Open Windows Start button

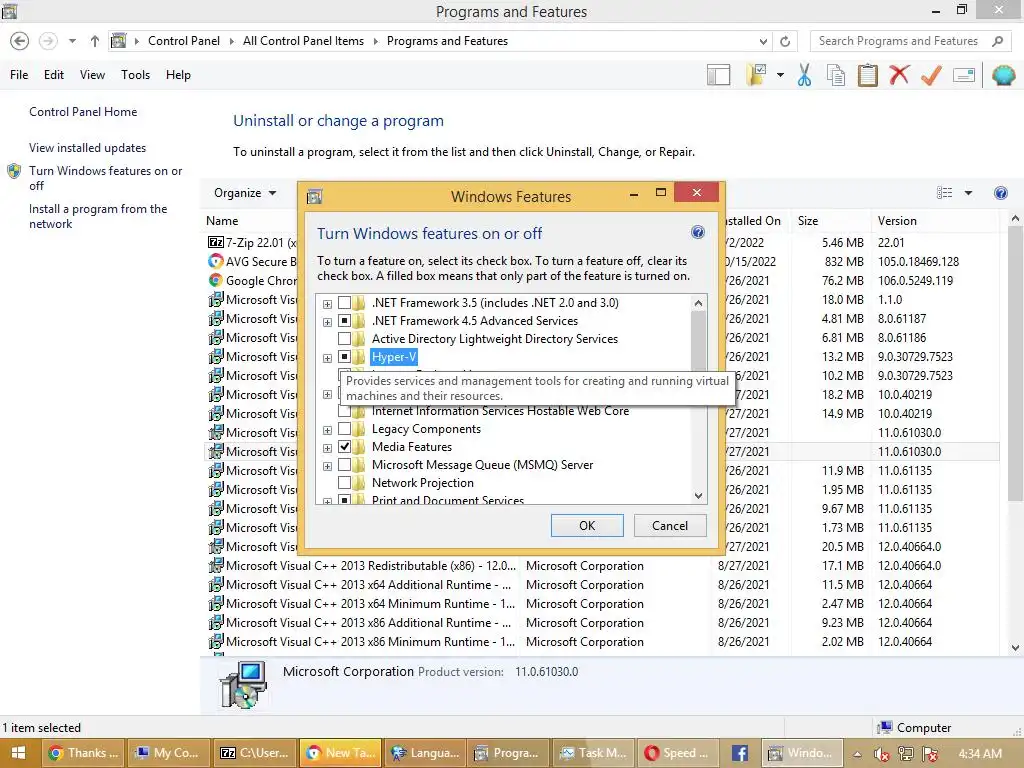pos(18,753)
